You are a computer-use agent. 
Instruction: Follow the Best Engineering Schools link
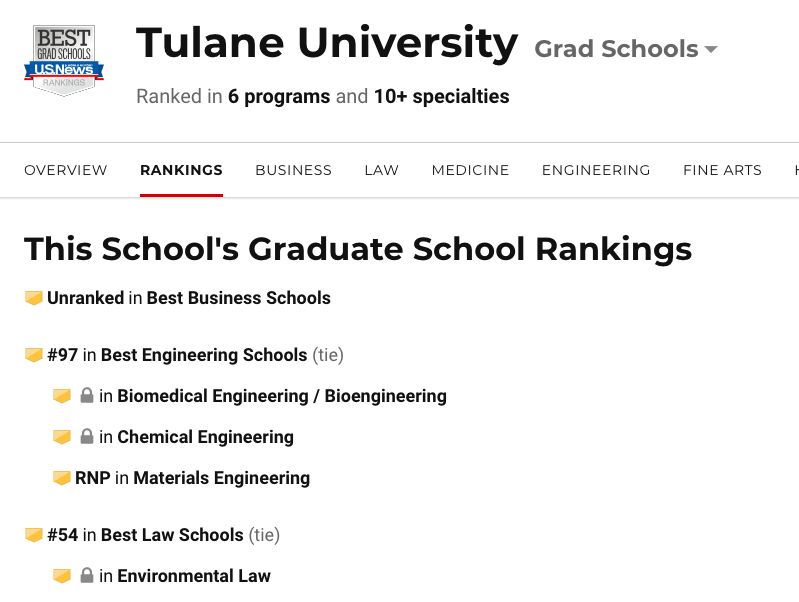(204, 355)
